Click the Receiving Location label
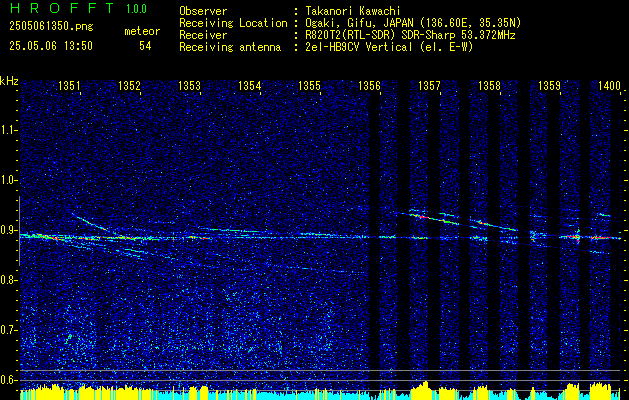The height and width of the screenshot is (400, 629). 233,23
